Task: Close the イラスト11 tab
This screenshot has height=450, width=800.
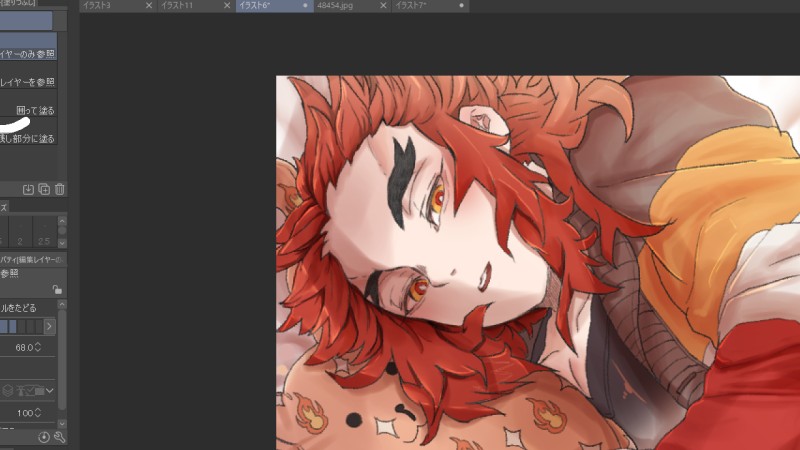Action: pyautogui.click(x=227, y=6)
